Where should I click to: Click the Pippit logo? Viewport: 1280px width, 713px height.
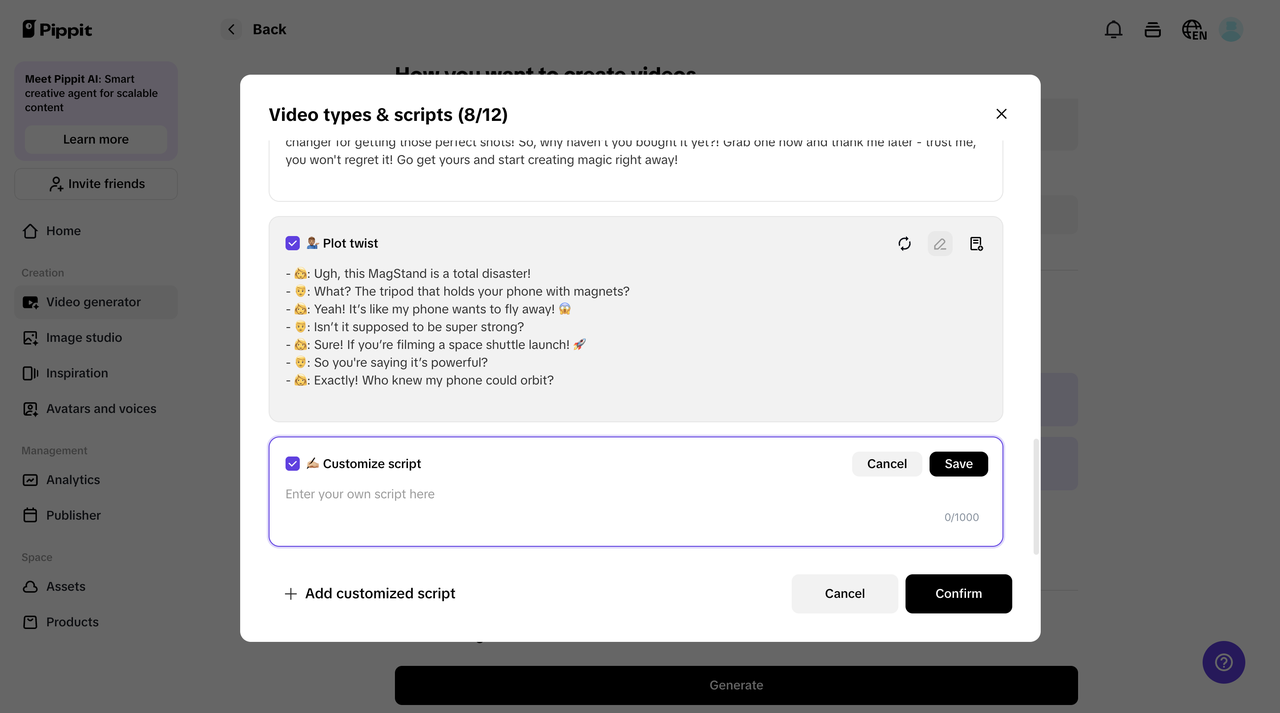coord(57,29)
